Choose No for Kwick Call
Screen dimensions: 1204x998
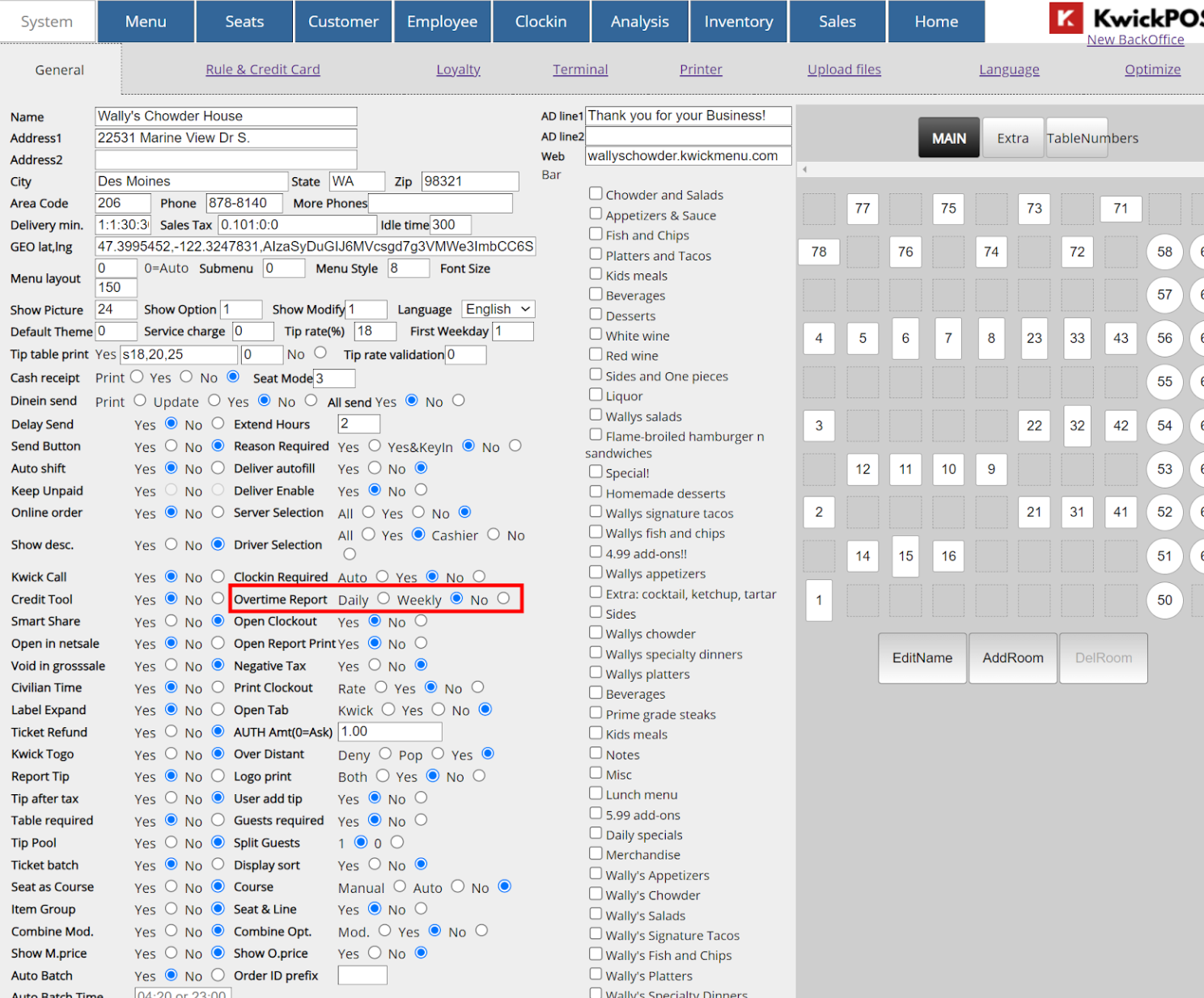[x=218, y=577]
